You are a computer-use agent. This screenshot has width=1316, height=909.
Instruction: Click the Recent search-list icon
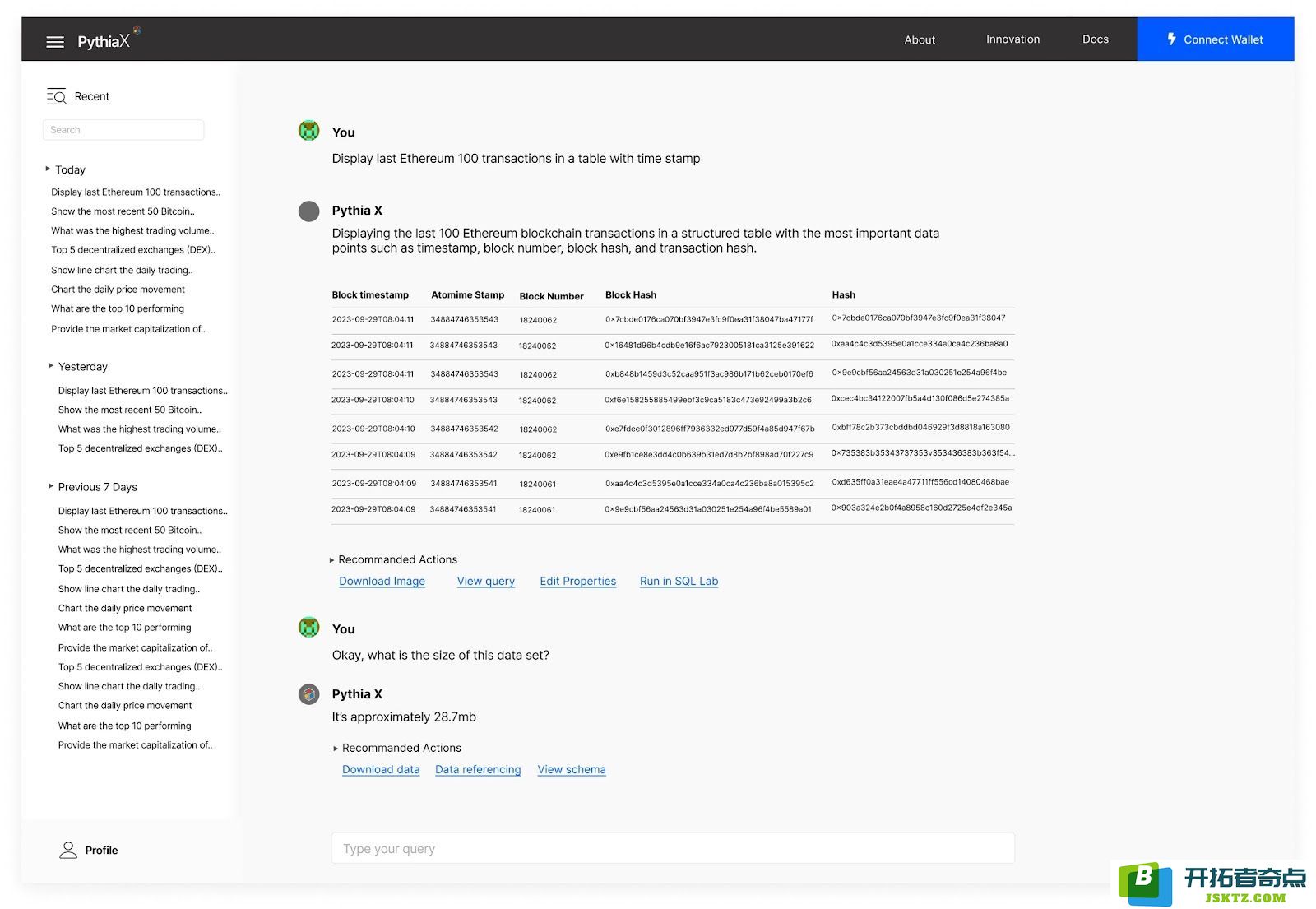coord(56,96)
